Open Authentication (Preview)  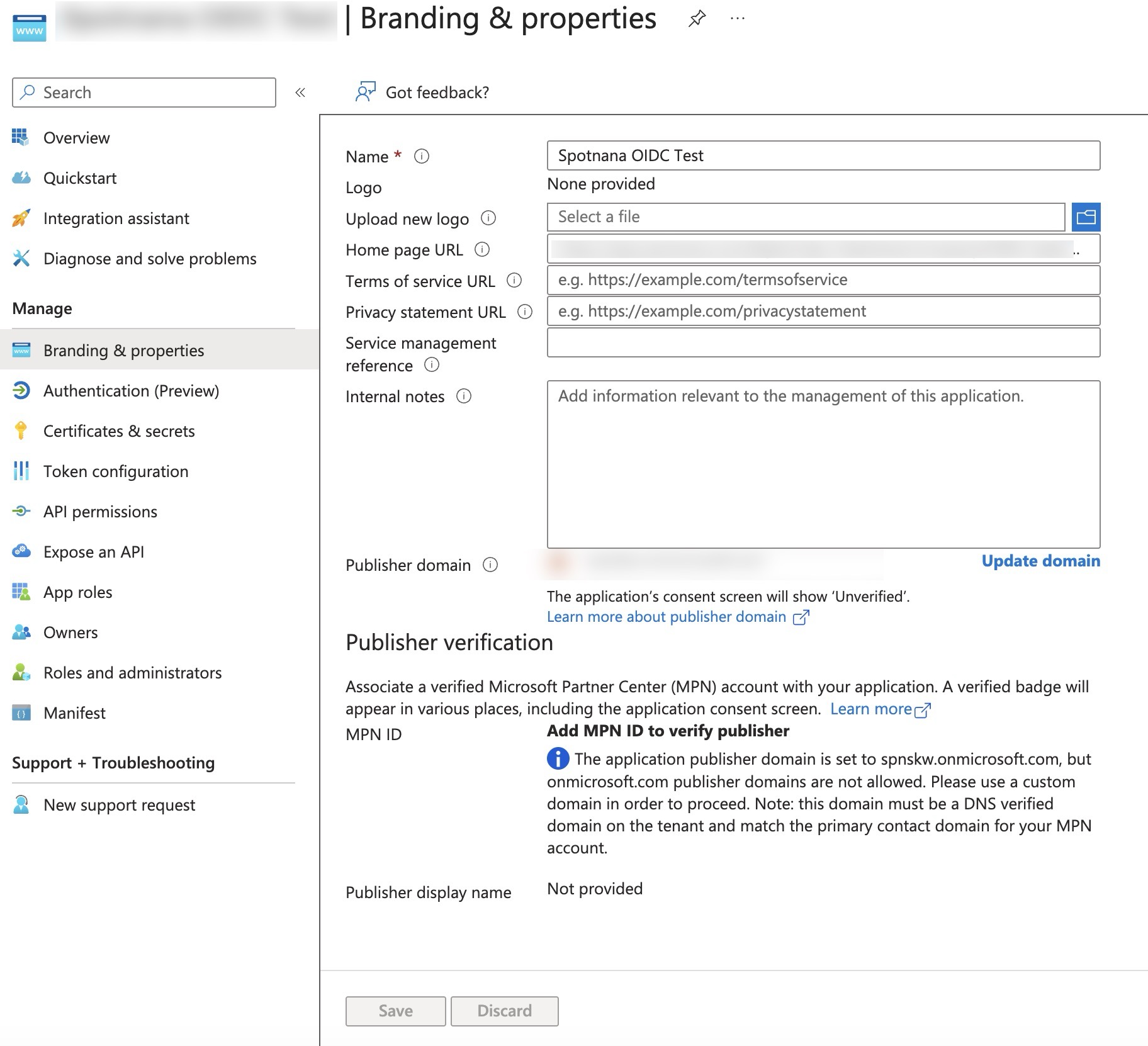tap(131, 391)
